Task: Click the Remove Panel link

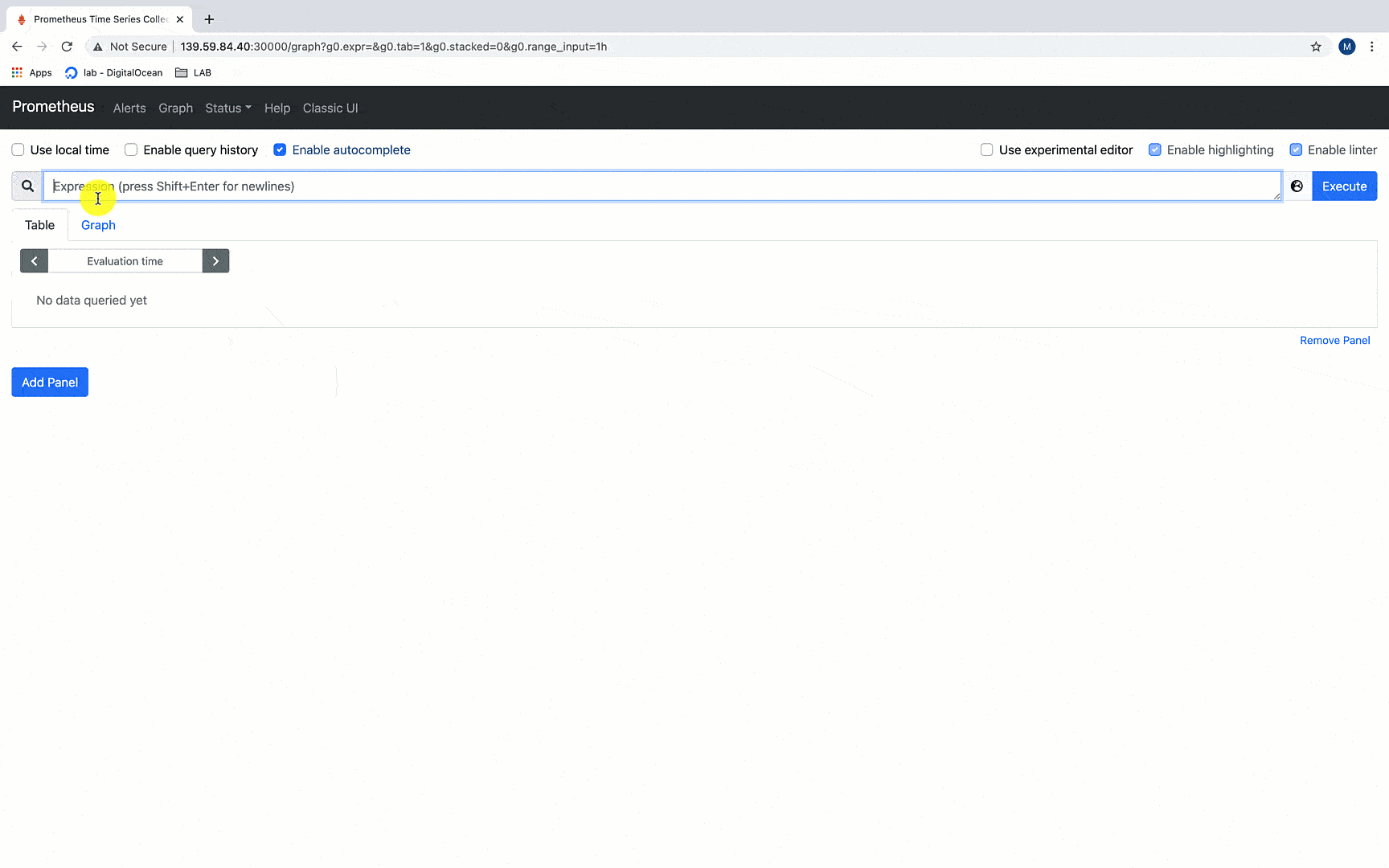Action: pyautogui.click(x=1334, y=340)
